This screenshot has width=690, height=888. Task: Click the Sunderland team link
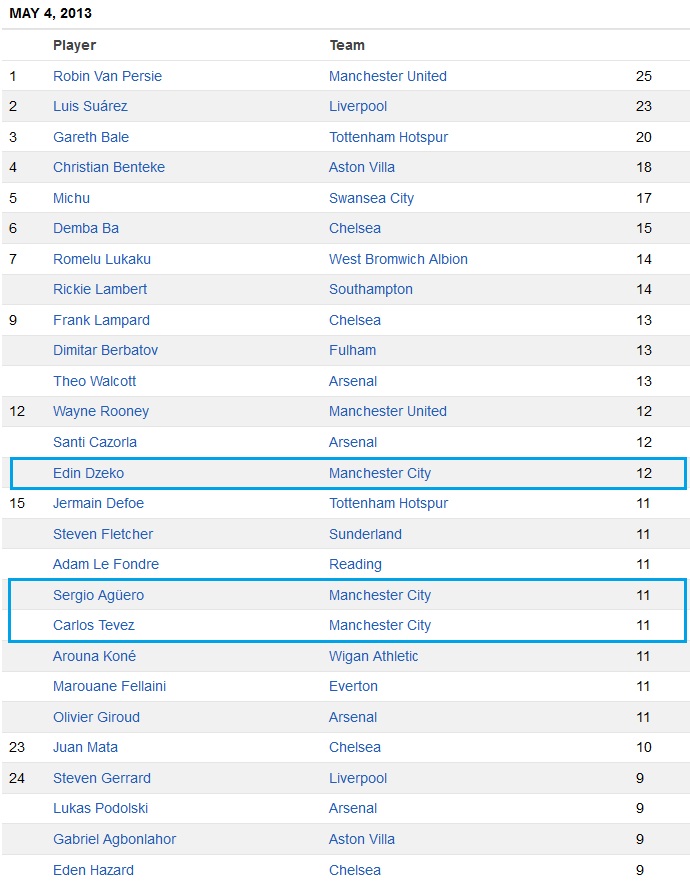[x=365, y=534]
